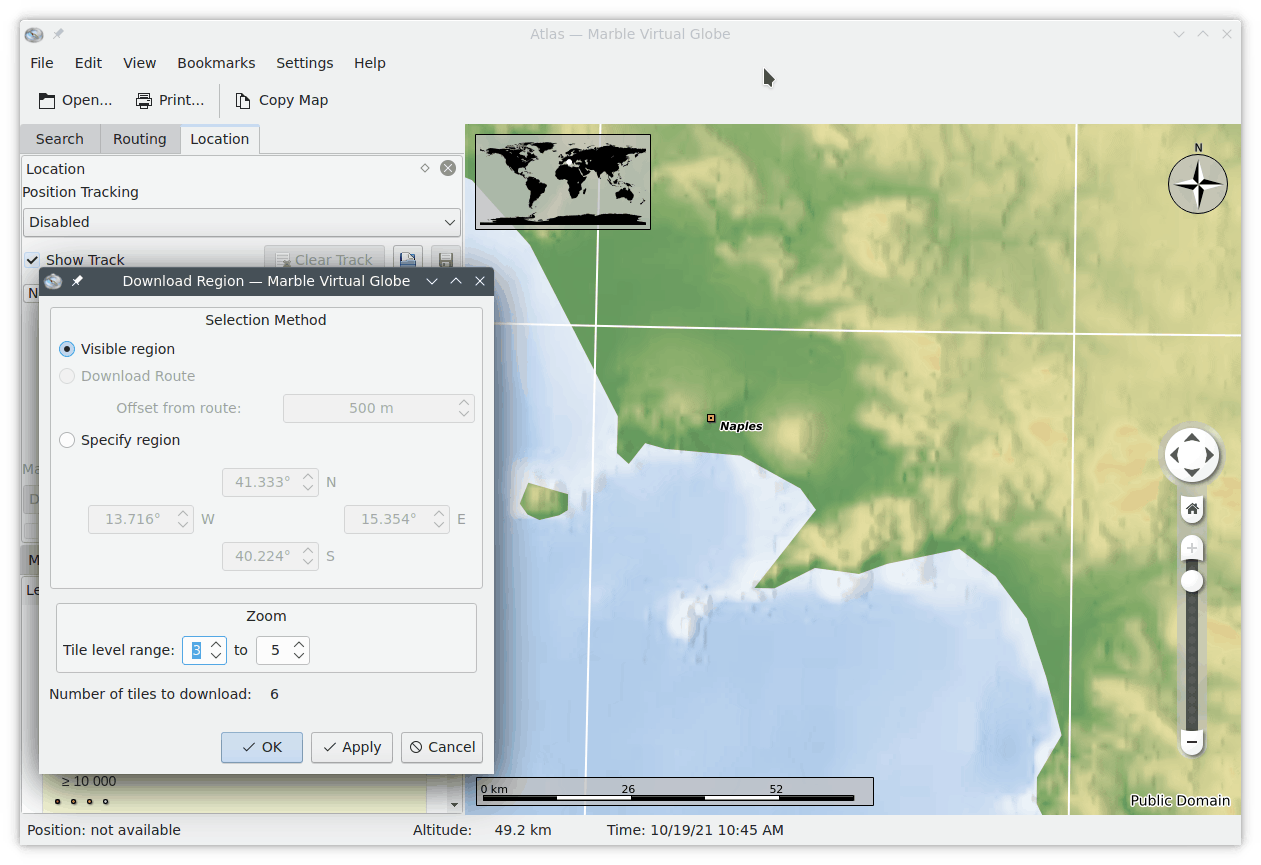Pin the Download Region dialog on top

[77, 281]
